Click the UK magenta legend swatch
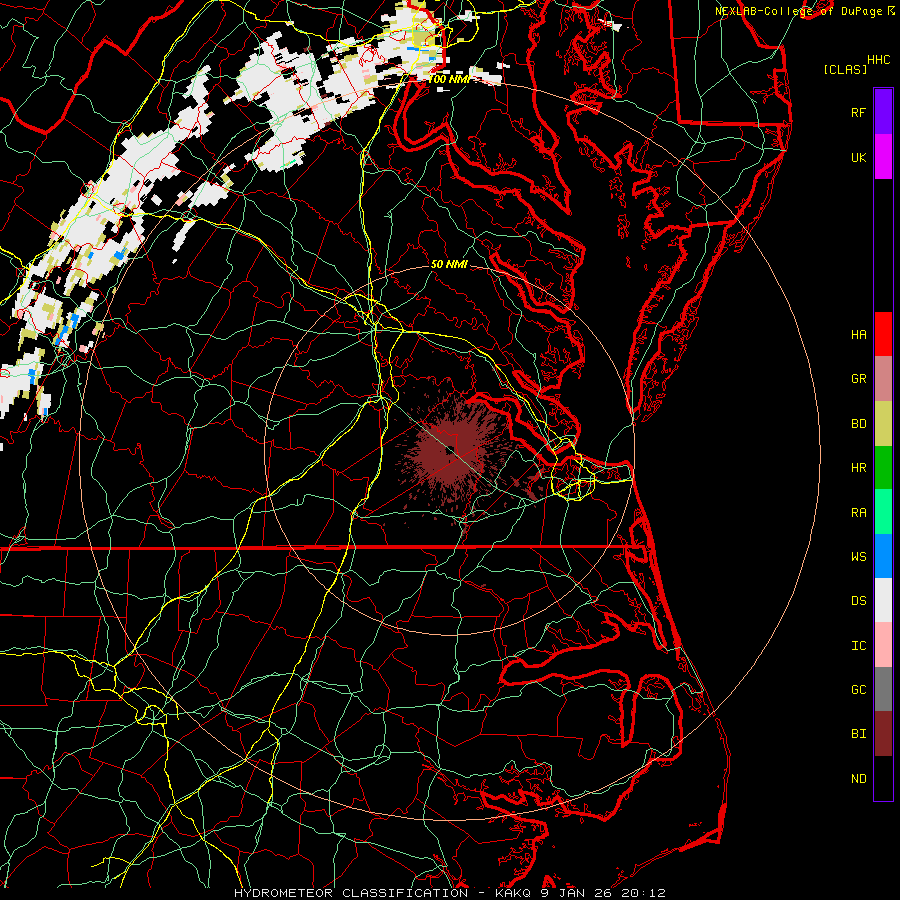Viewport: 900px width, 900px height. [x=883, y=157]
